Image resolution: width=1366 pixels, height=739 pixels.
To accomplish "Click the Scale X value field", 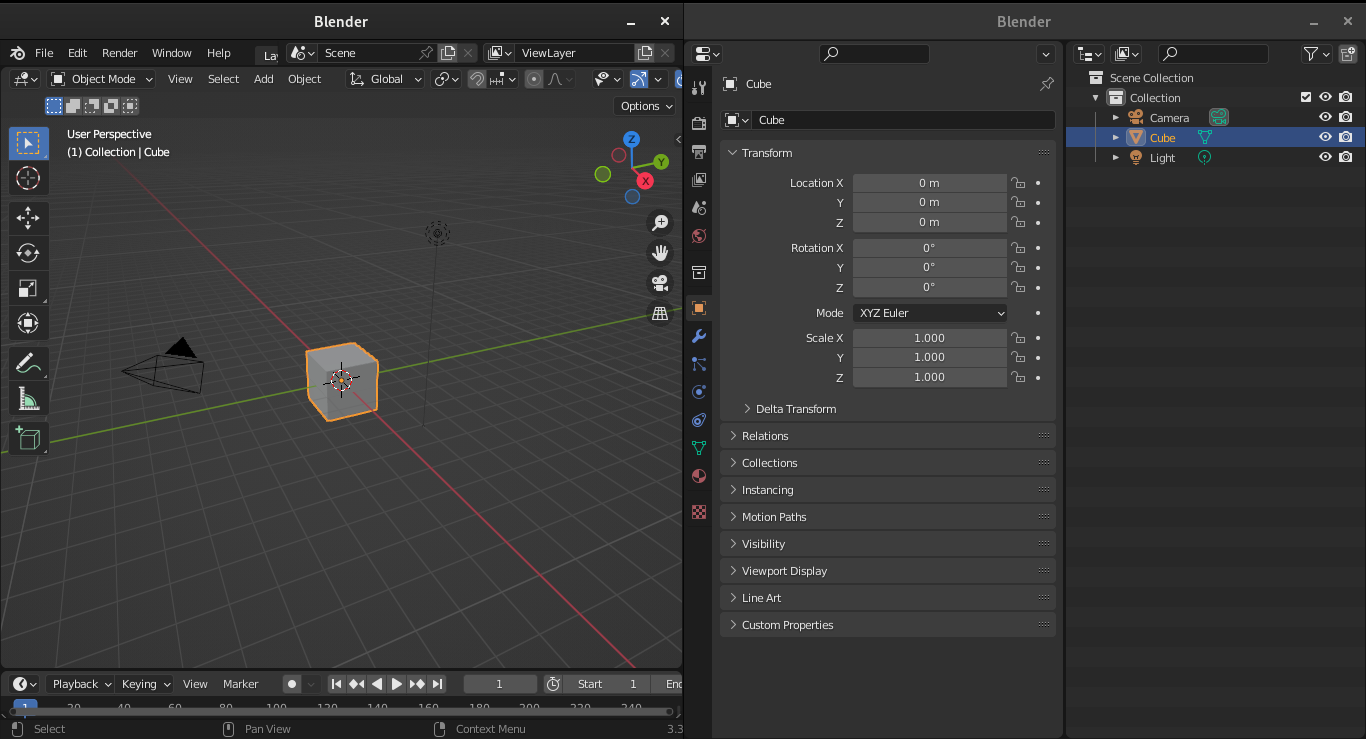I will coord(929,338).
